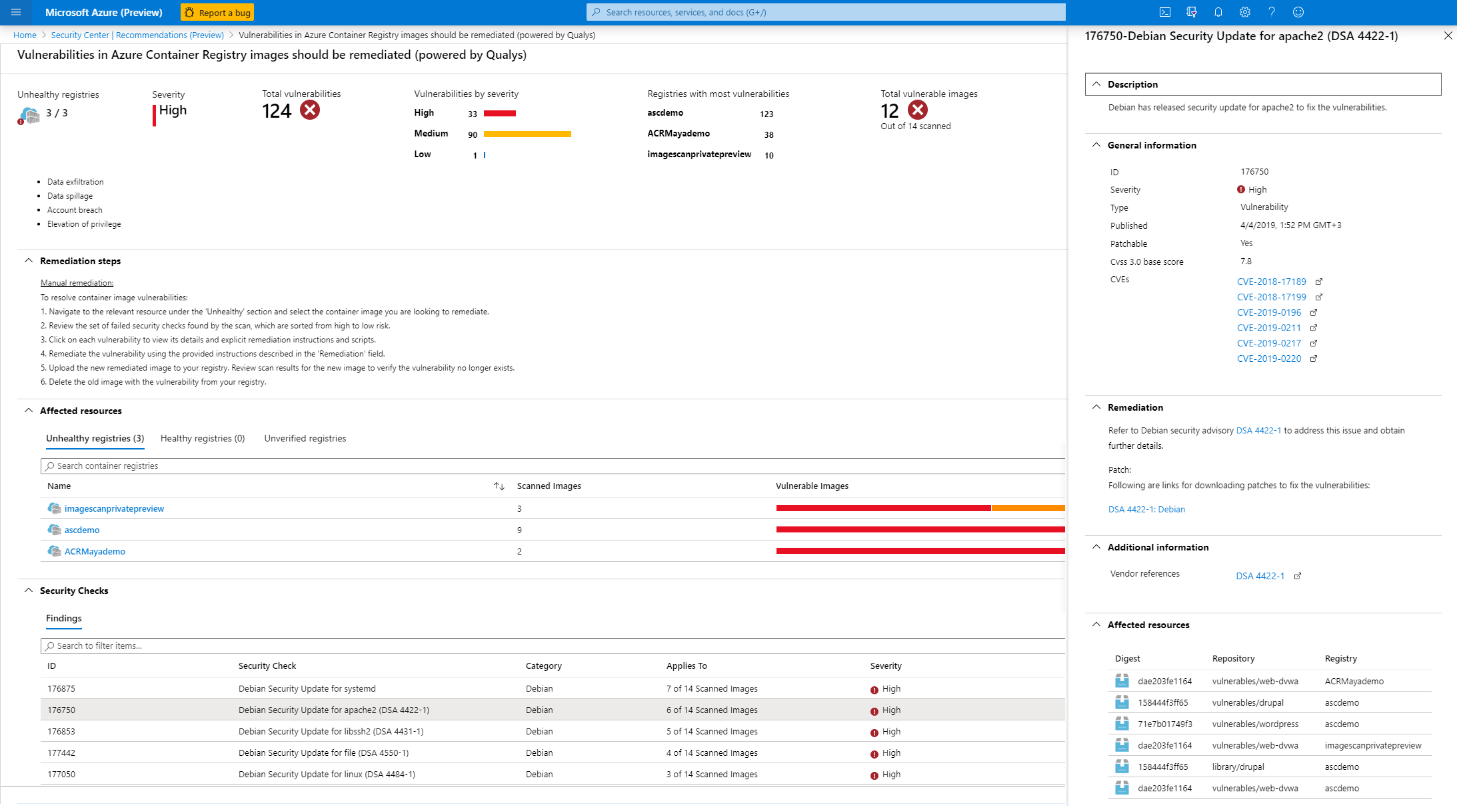The image size is (1457, 806).
Task: Open the ACRMayademo registry link
Action: tap(95, 551)
